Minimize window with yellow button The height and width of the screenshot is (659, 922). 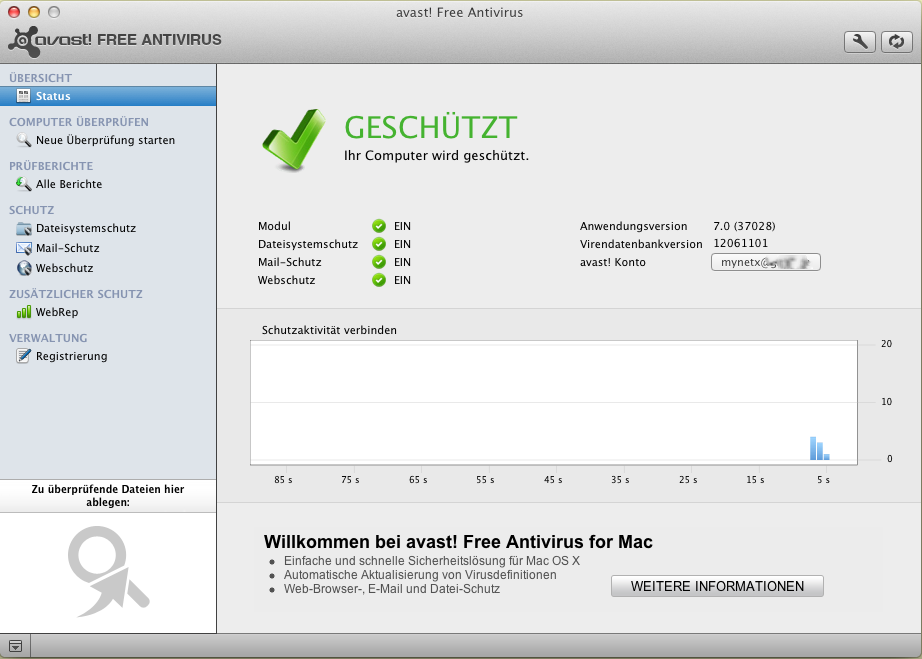(34, 12)
